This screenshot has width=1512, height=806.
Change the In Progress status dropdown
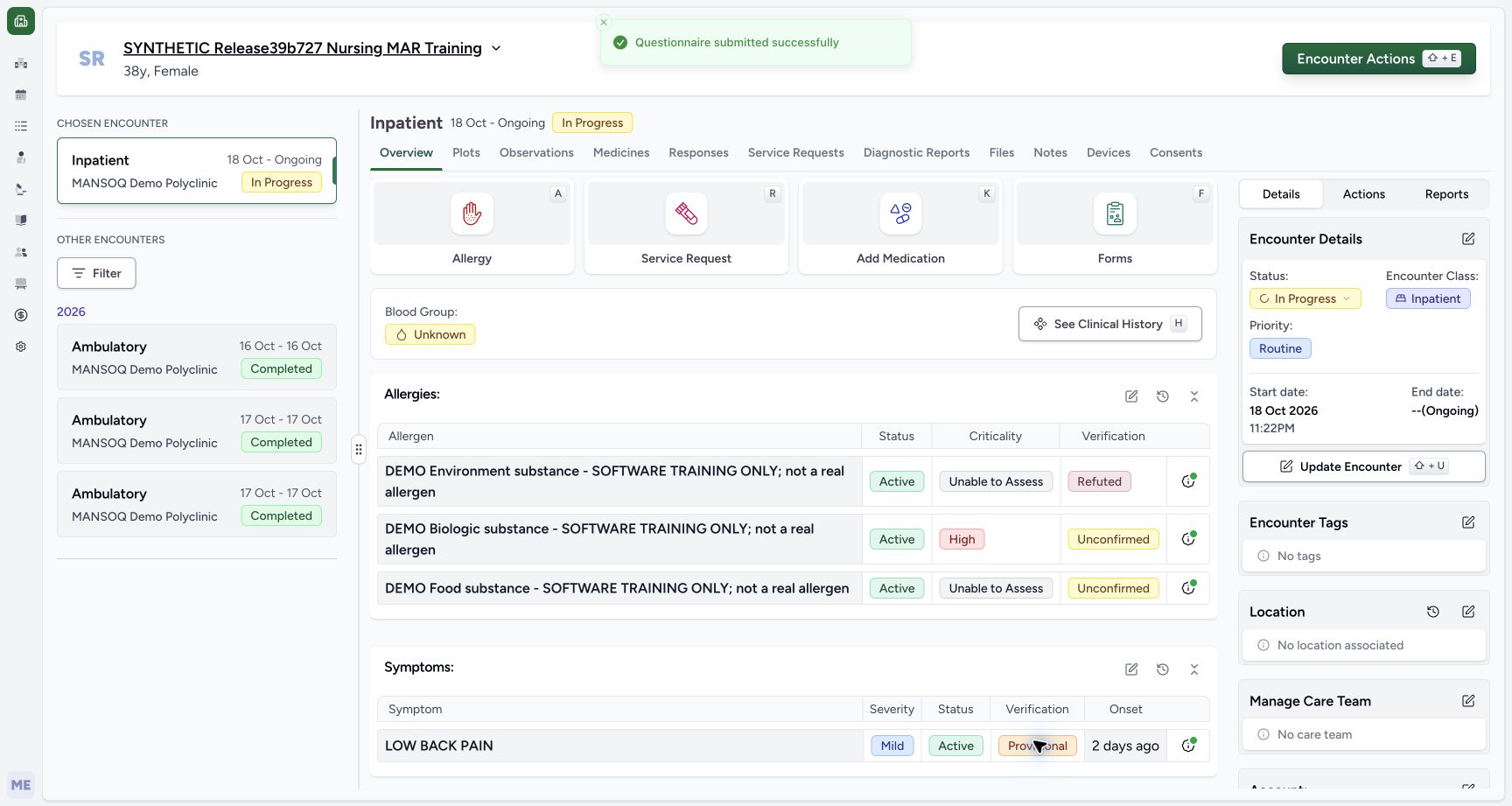click(1305, 298)
